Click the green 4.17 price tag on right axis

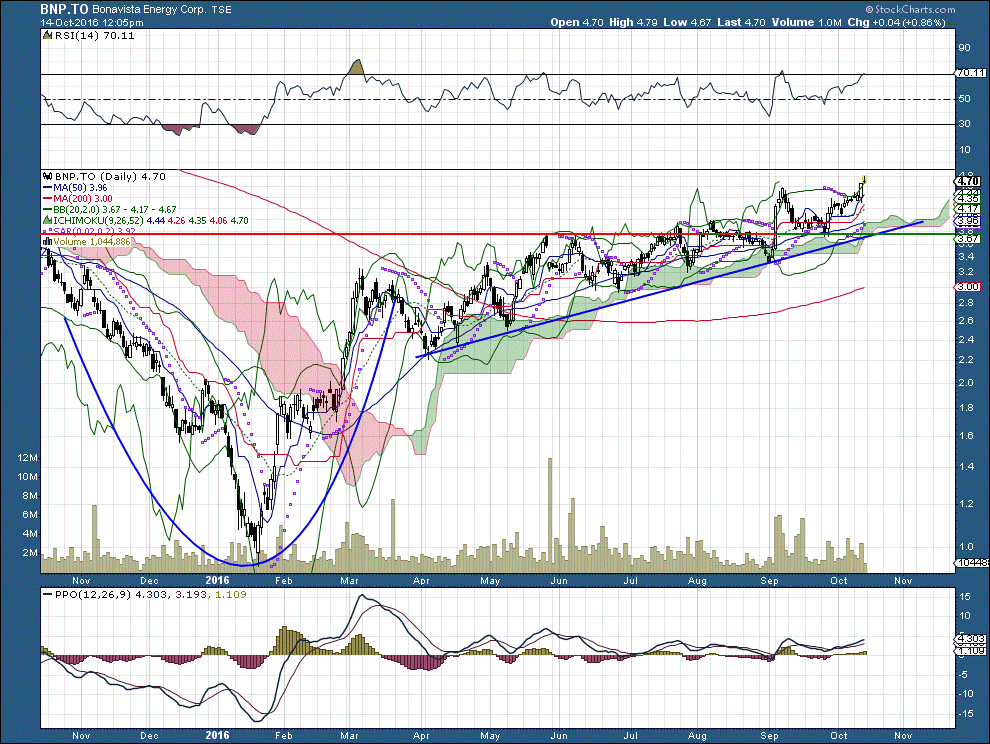[x=968, y=208]
